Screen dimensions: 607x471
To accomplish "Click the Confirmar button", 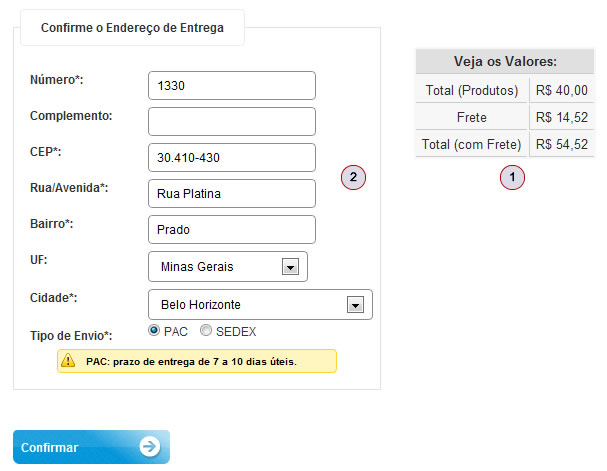I will [x=91, y=447].
